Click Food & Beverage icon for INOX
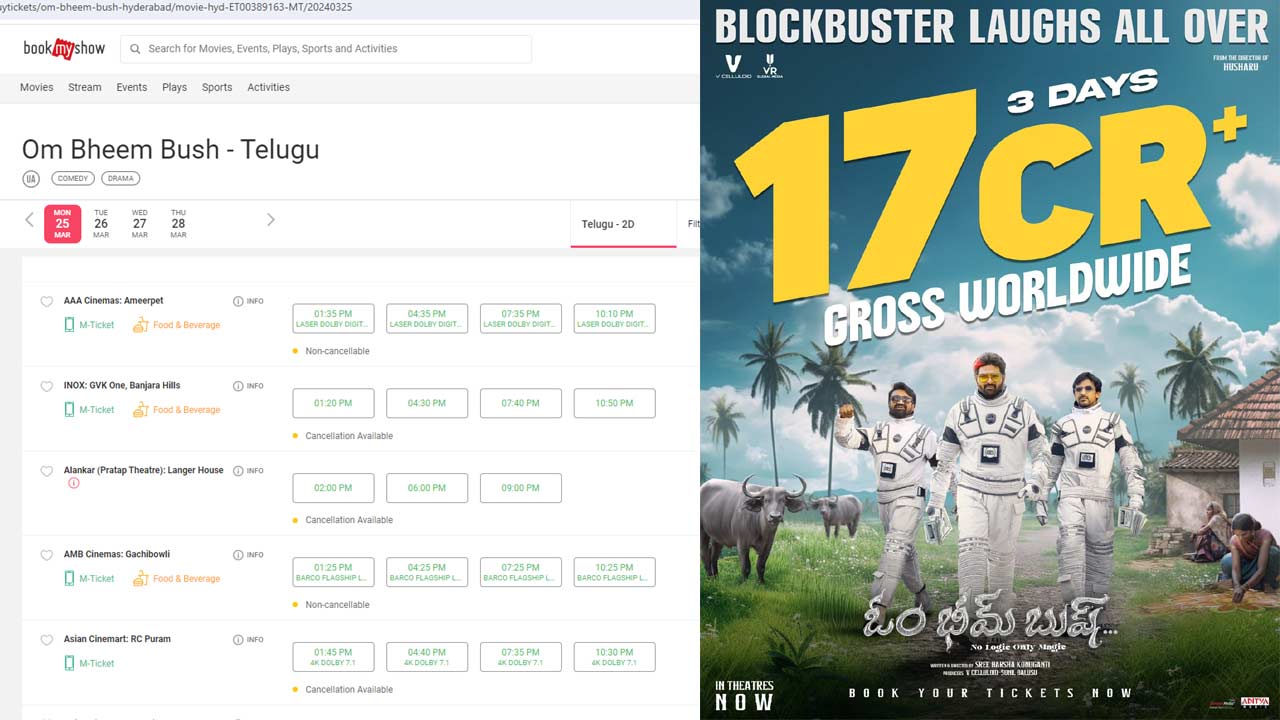Screen dimensions: 1280x720 click(x=140, y=410)
